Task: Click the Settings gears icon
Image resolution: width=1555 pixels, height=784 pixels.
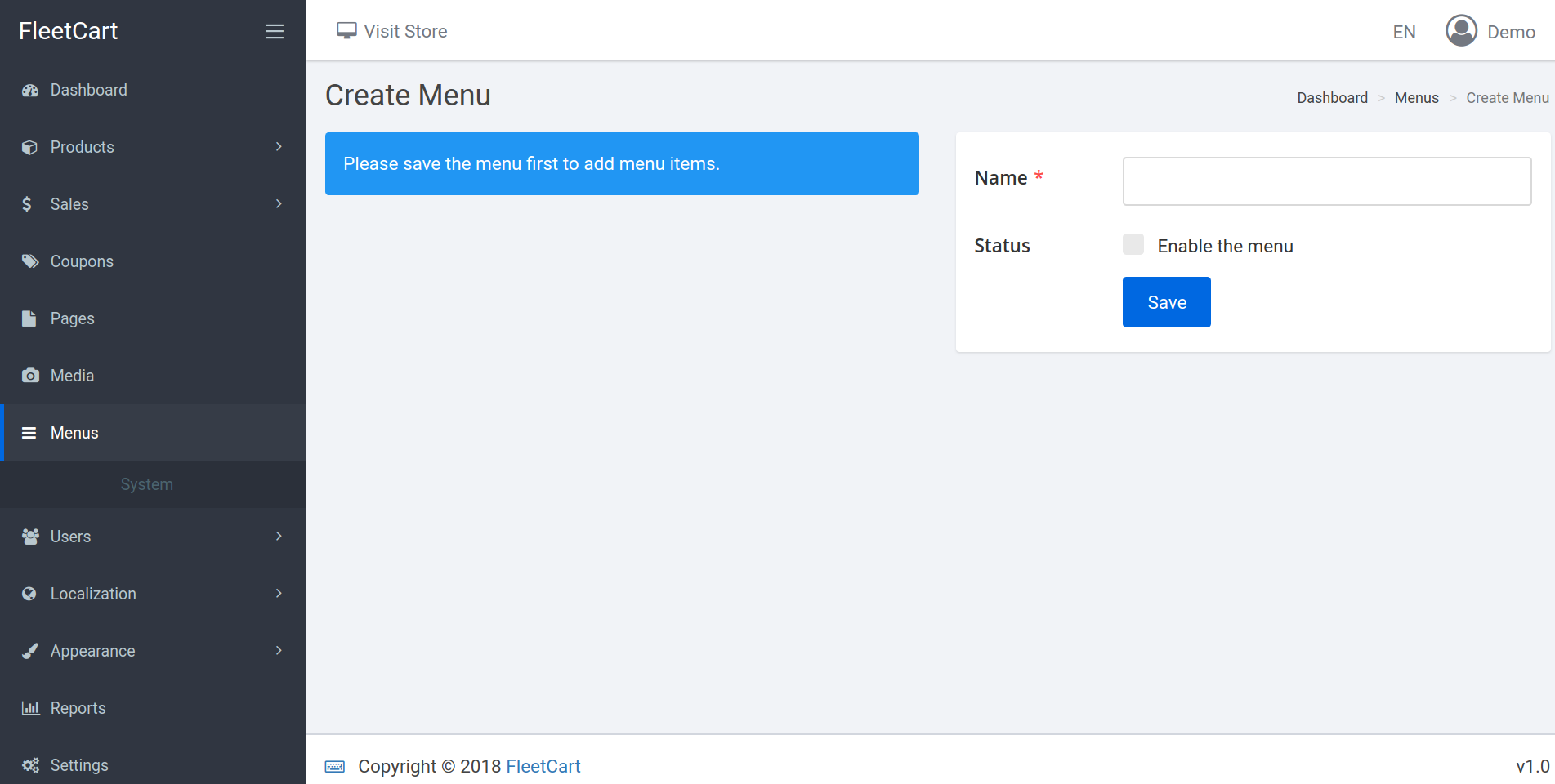Action: pos(29,765)
